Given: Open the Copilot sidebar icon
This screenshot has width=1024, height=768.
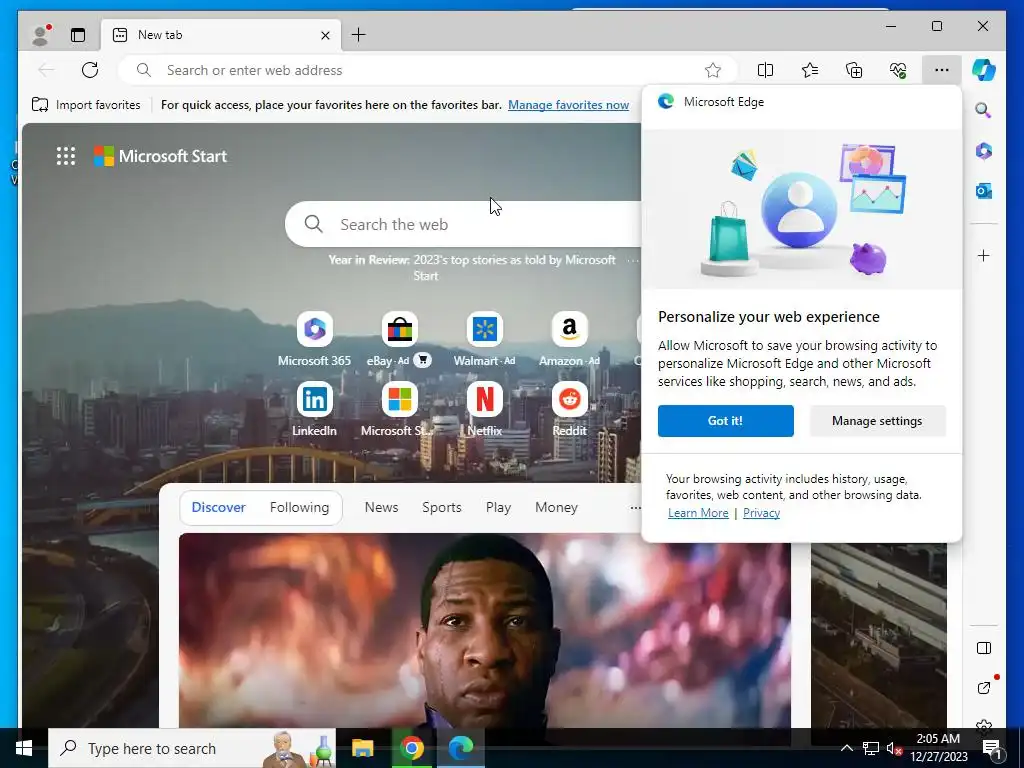Looking at the screenshot, I should 984,70.
